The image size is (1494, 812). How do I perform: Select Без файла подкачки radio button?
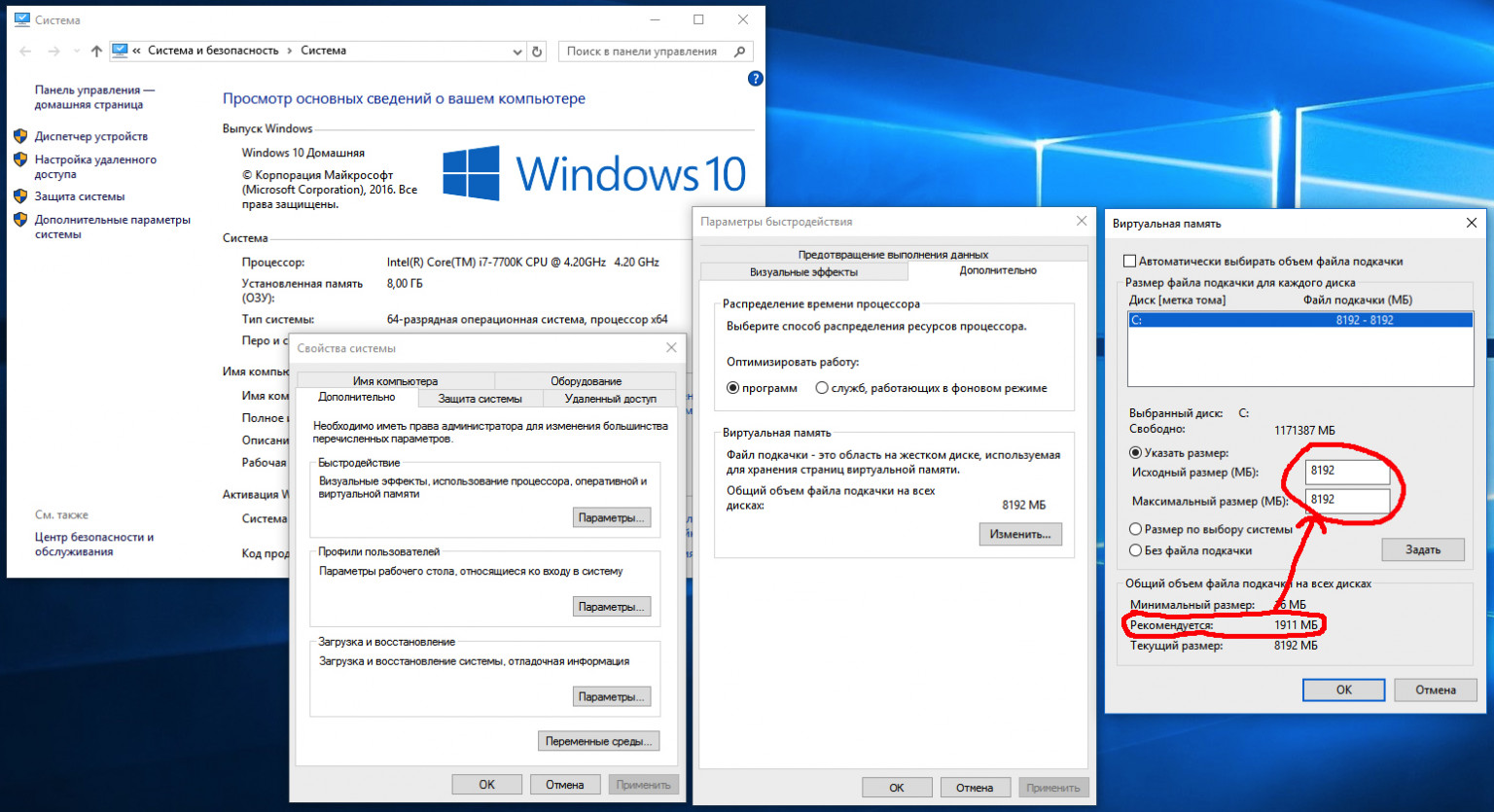point(1135,550)
